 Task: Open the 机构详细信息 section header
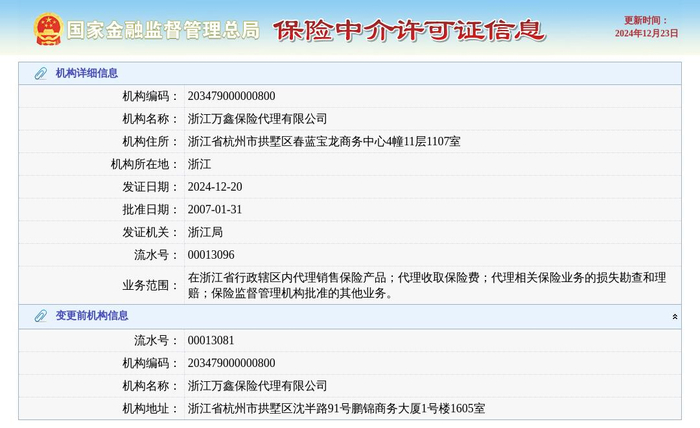(350, 73)
